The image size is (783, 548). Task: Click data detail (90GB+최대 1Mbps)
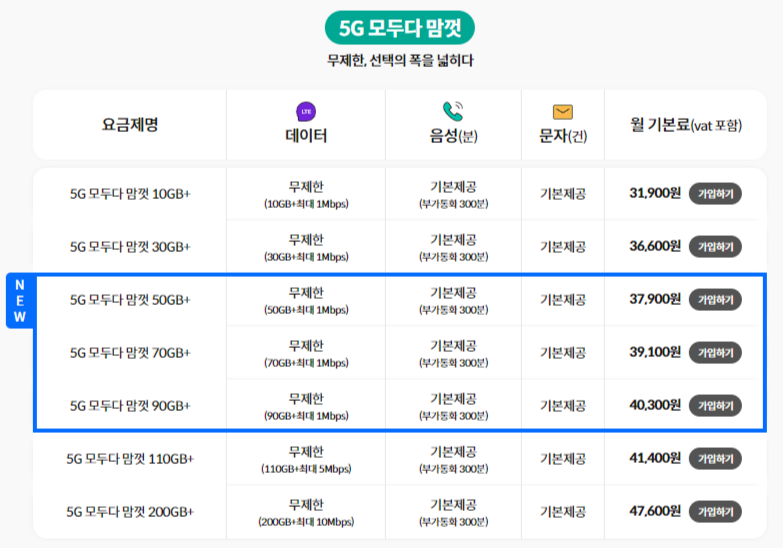point(306,416)
